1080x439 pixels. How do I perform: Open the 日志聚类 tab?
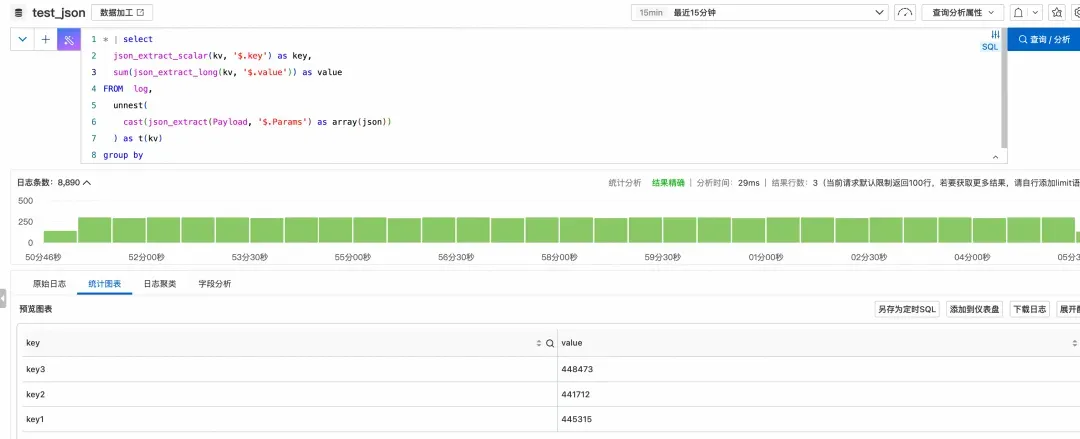[x=160, y=284]
